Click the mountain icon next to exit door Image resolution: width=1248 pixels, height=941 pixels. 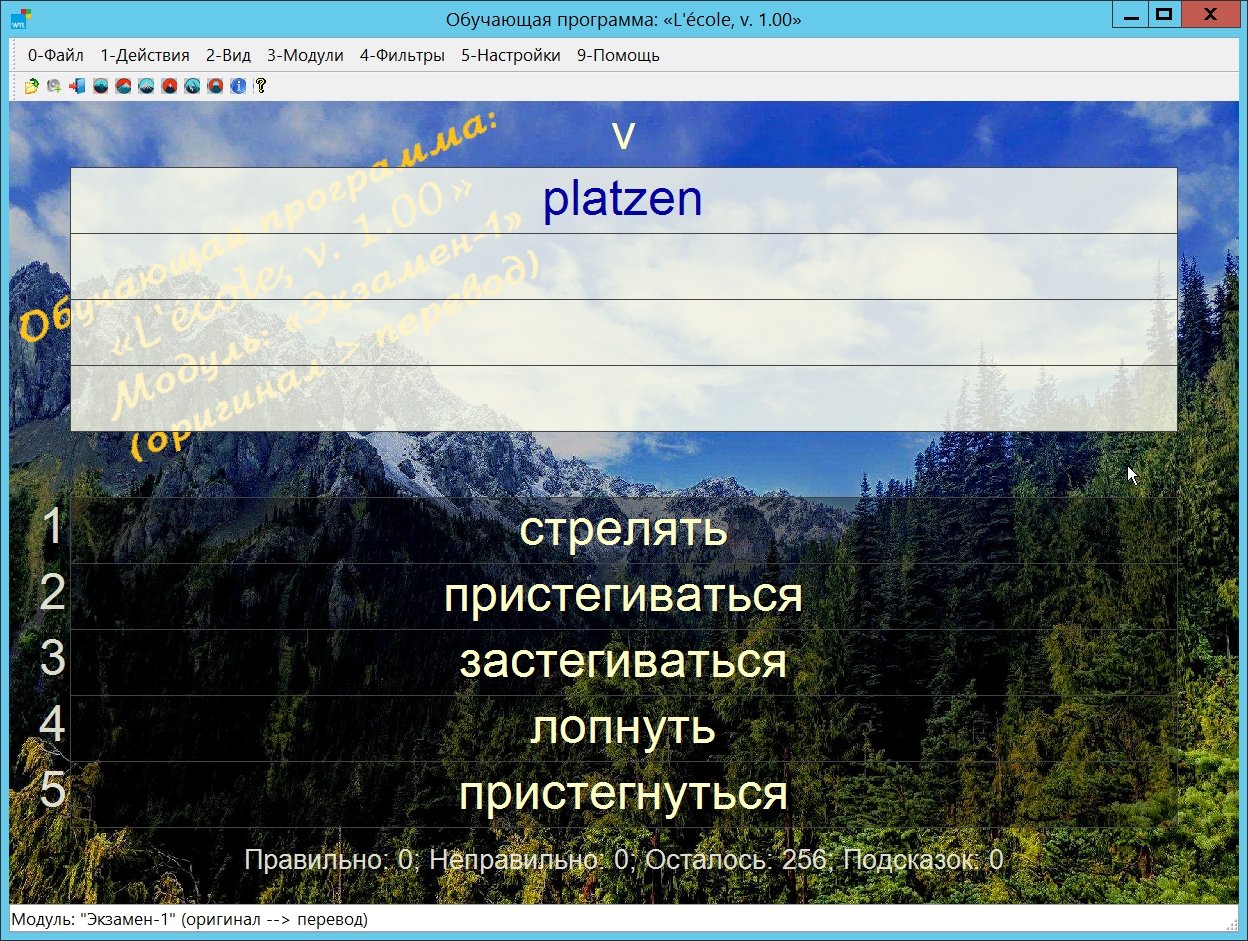point(100,86)
